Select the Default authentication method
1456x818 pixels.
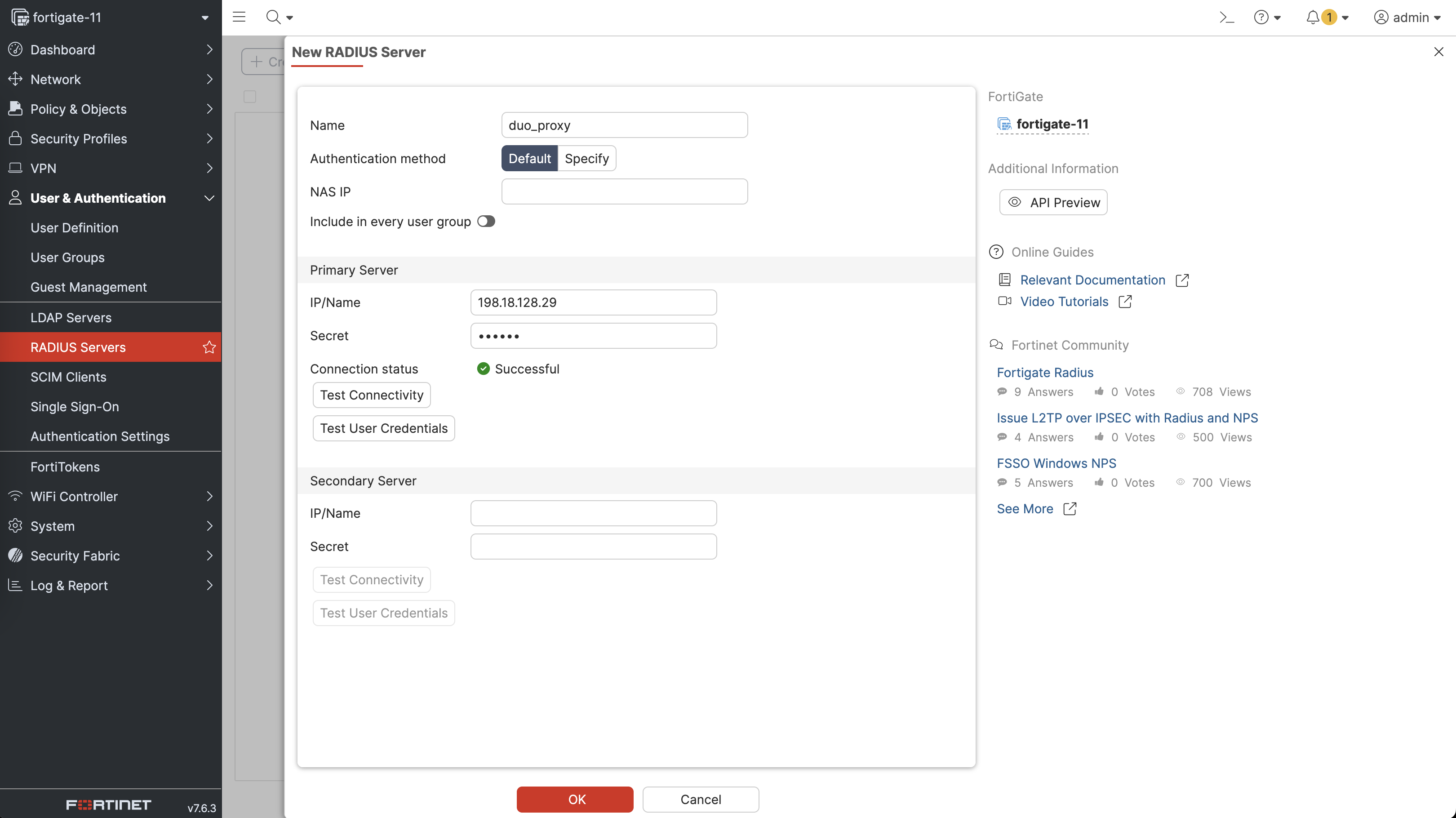click(x=529, y=158)
